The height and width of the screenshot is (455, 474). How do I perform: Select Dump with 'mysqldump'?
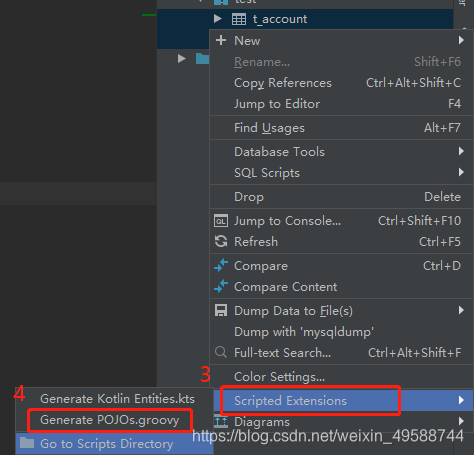tap(341, 332)
